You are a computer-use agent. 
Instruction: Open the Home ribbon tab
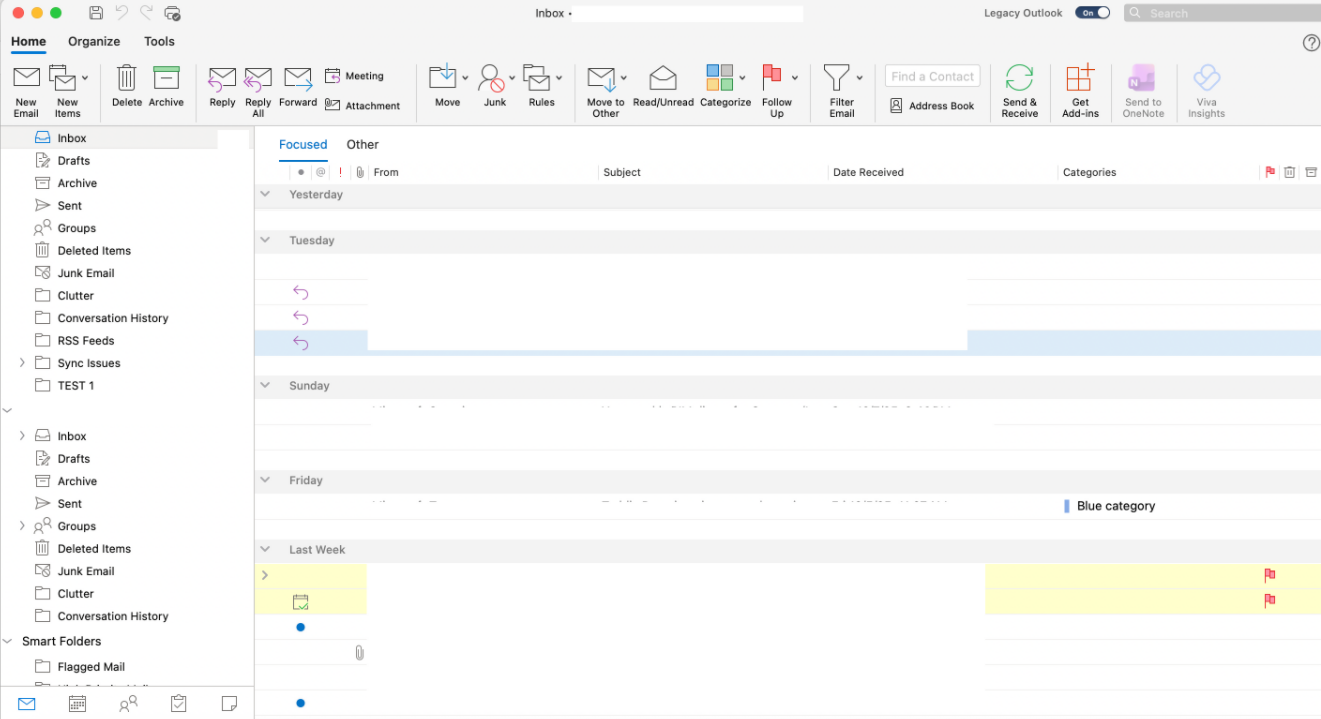coord(28,41)
